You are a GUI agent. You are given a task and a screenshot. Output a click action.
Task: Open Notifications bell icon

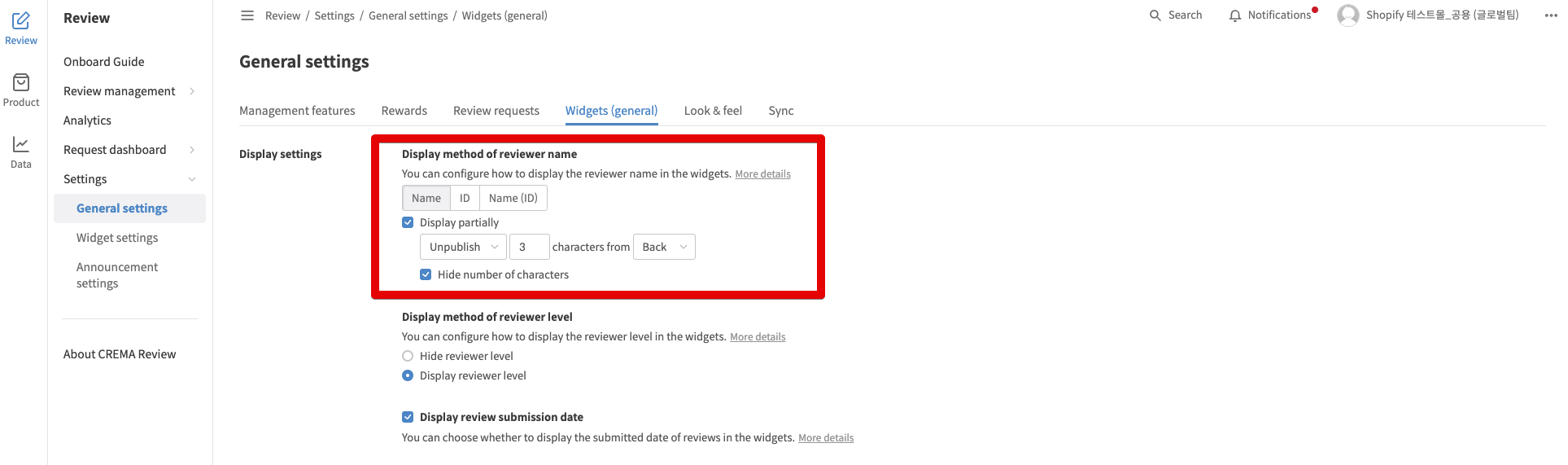[1235, 15]
